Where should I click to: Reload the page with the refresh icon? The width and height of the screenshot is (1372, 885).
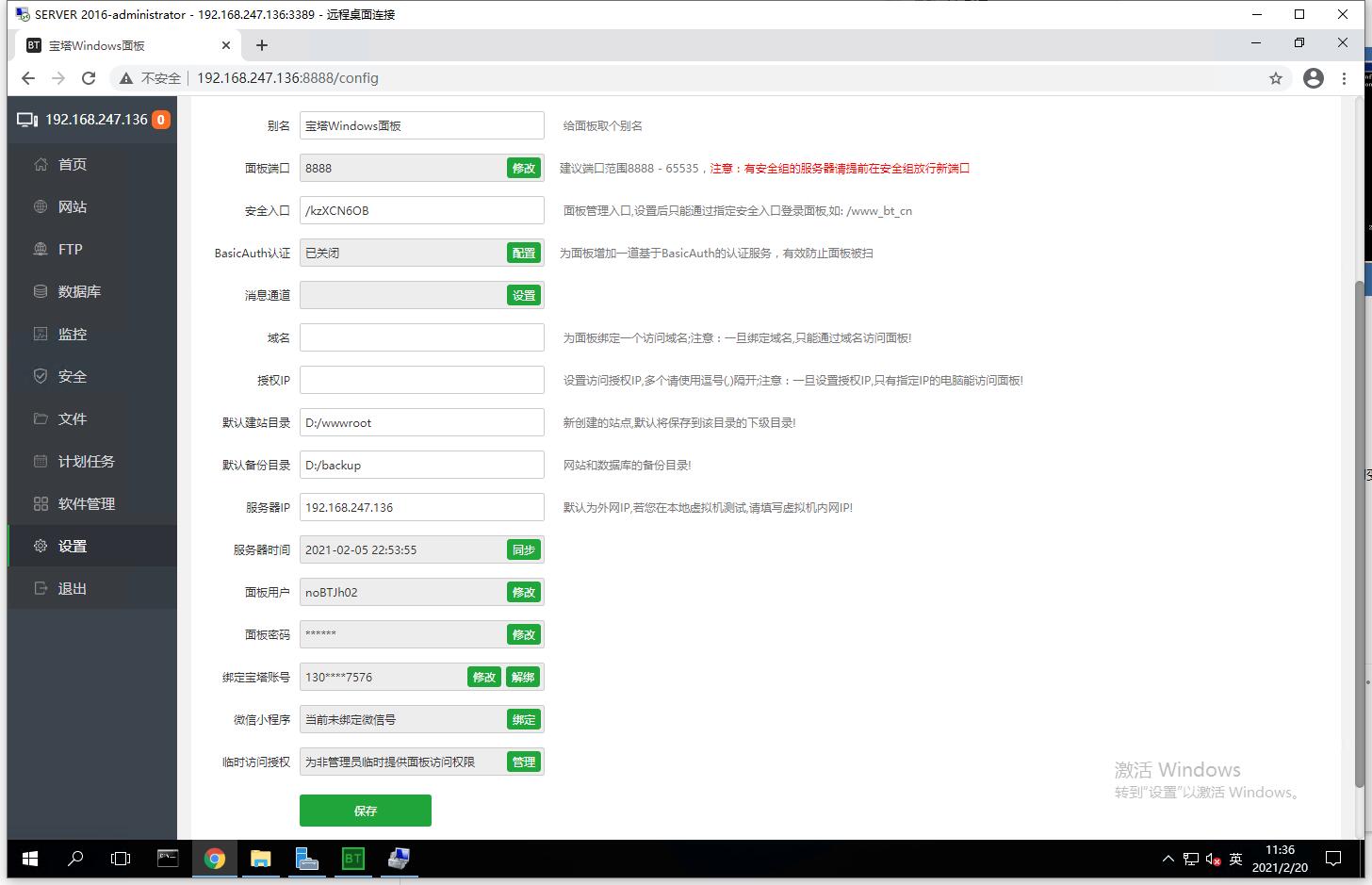[89, 78]
